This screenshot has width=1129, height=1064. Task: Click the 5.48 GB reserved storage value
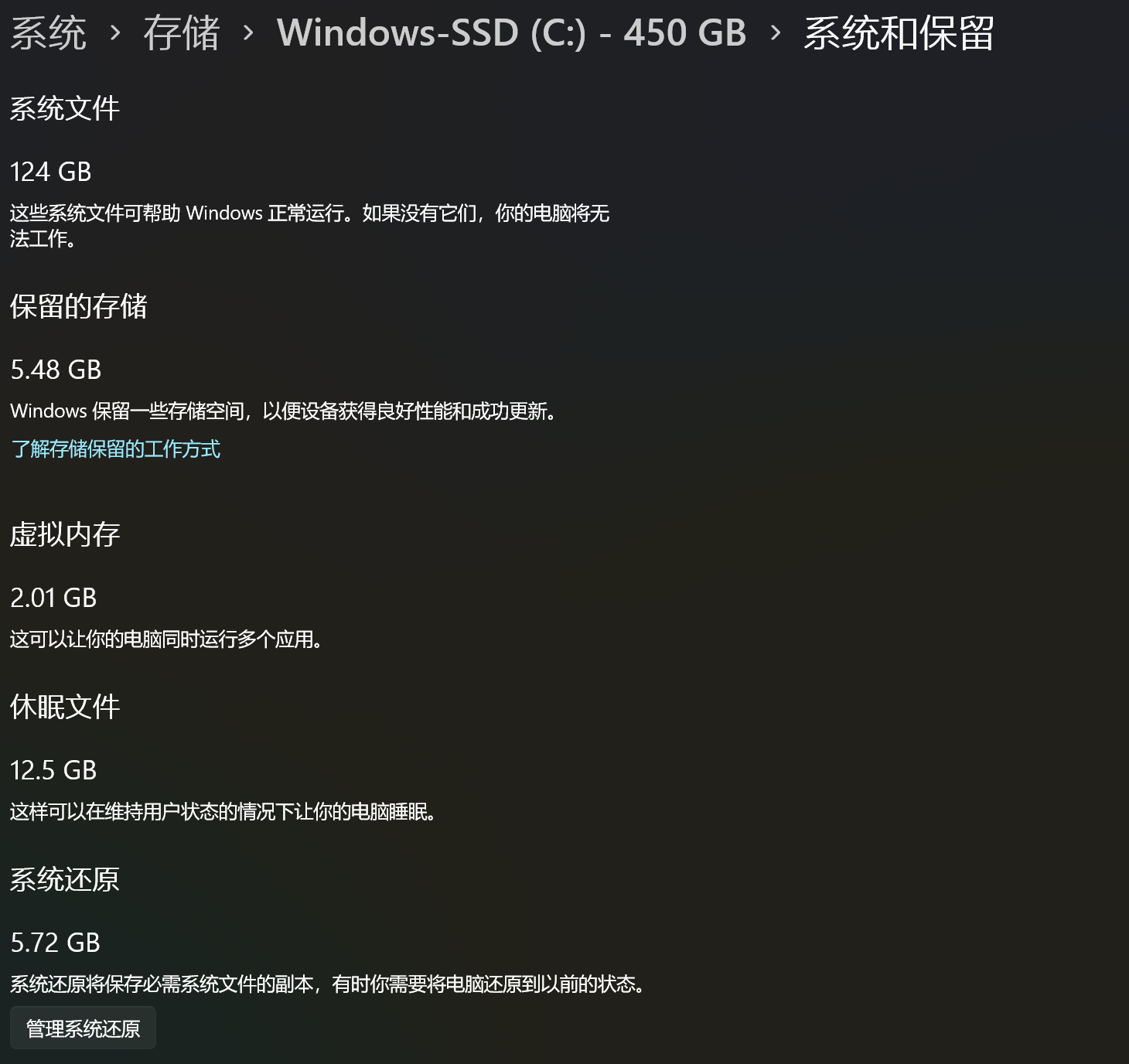coord(56,370)
